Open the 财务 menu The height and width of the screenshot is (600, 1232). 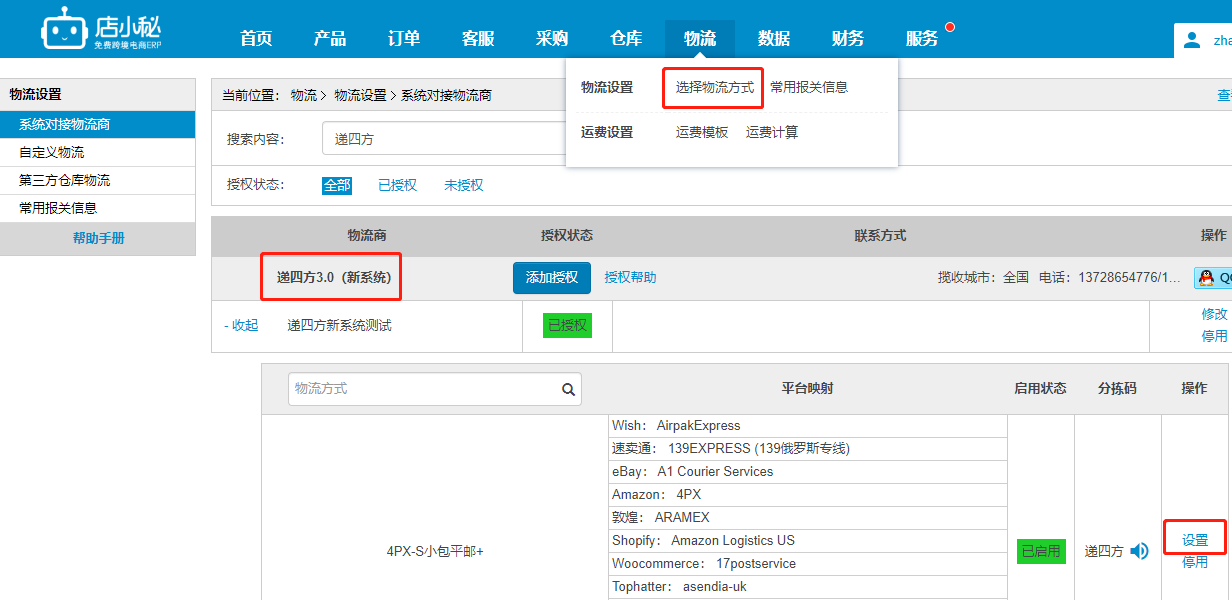848,39
